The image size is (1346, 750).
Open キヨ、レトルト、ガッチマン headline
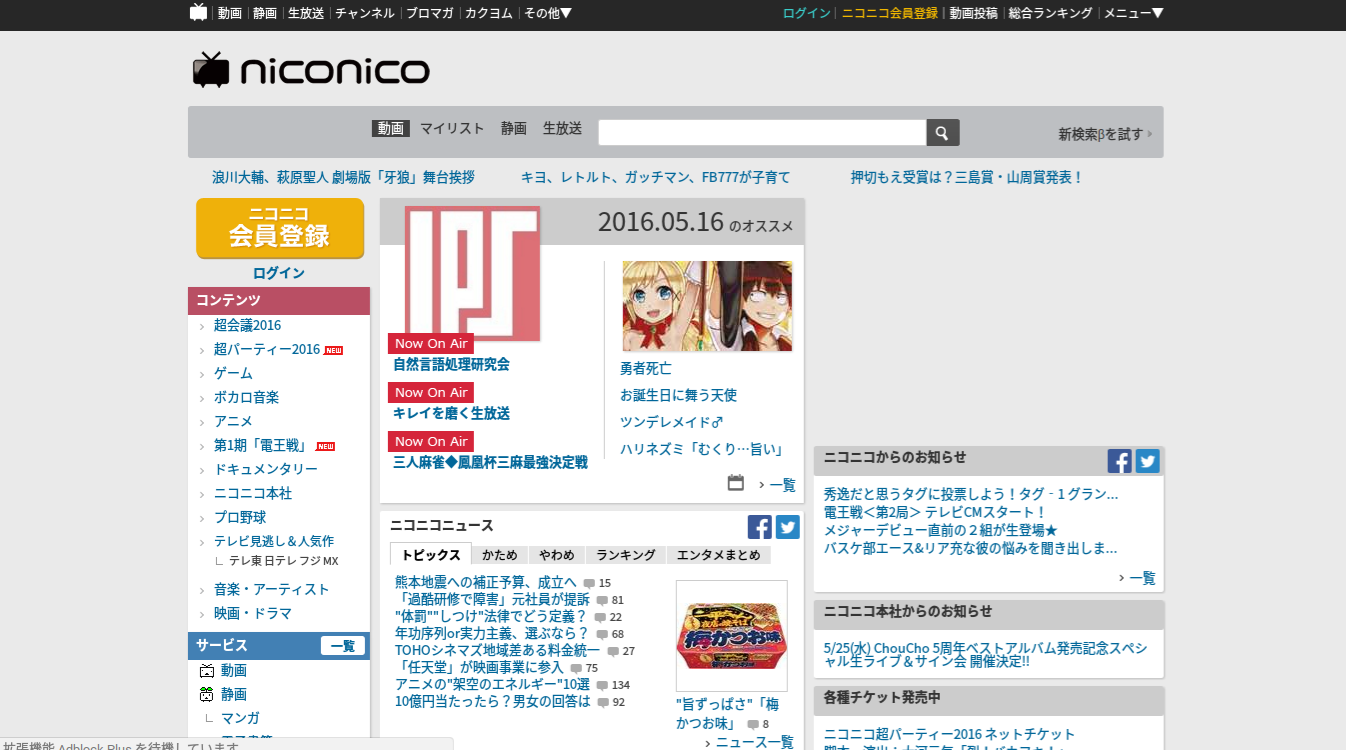(655, 177)
